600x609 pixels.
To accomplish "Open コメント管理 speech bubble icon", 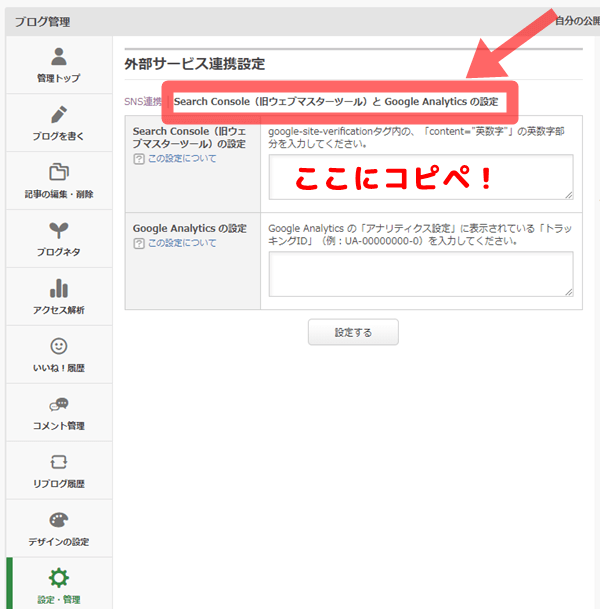I will pyautogui.click(x=59, y=404).
